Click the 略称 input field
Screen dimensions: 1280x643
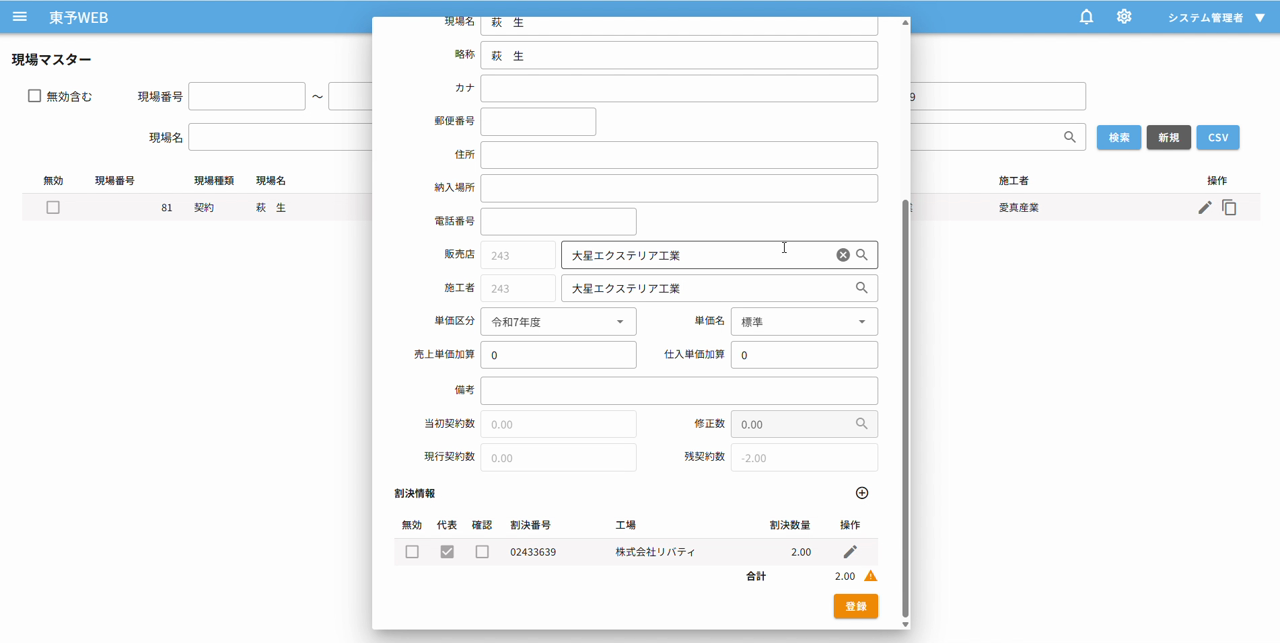[679, 55]
